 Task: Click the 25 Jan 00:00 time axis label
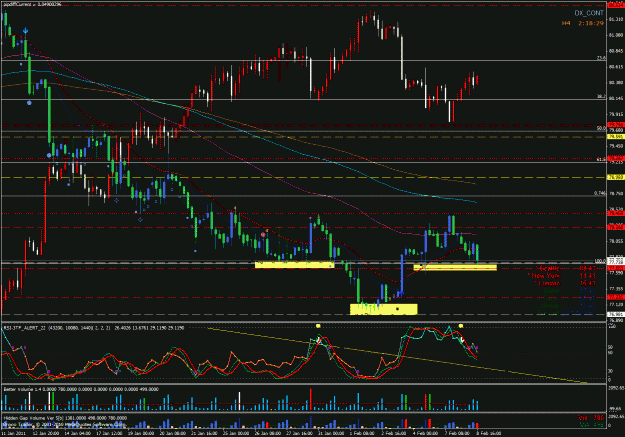click(236, 433)
